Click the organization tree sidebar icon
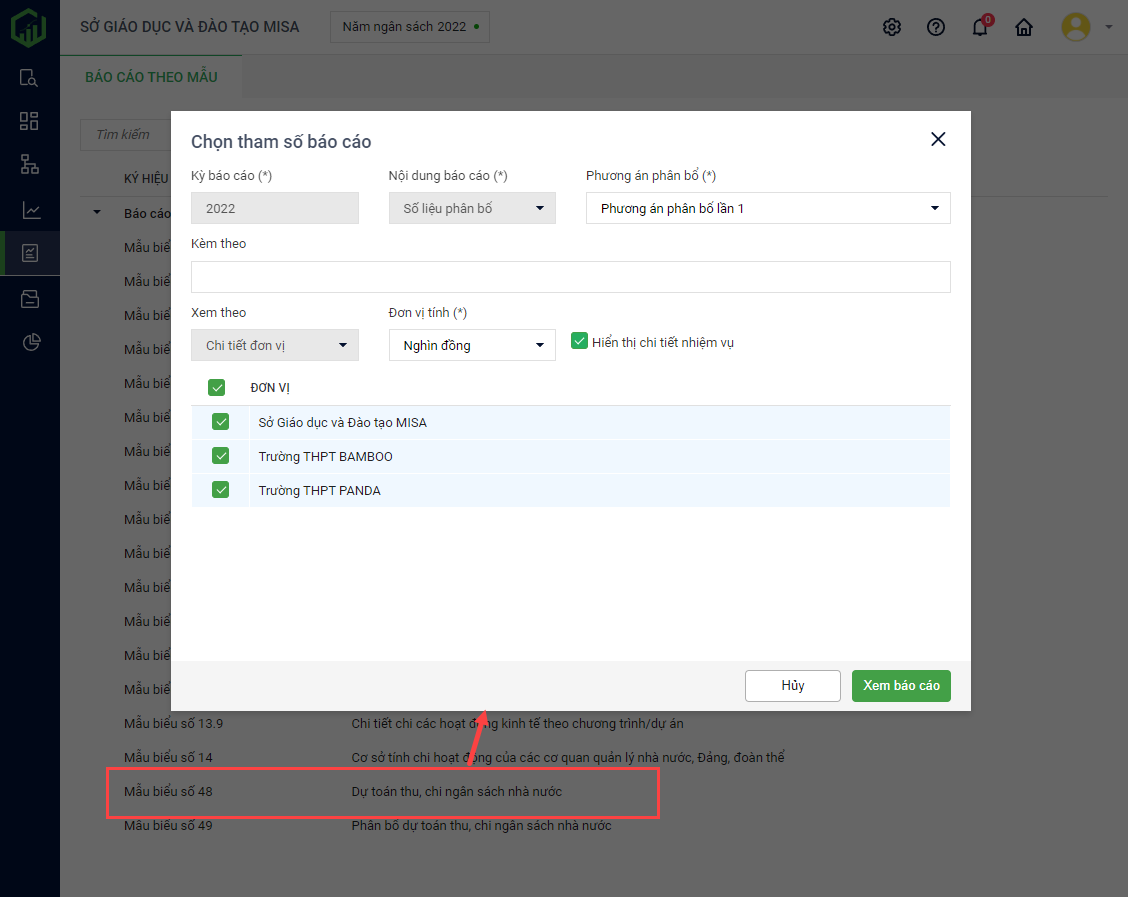This screenshot has width=1128, height=897. [29, 165]
